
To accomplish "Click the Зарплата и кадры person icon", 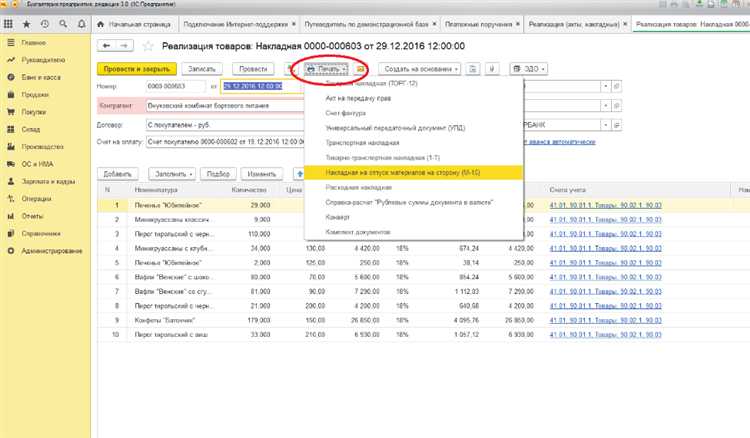I will click(x=11, y=181).
